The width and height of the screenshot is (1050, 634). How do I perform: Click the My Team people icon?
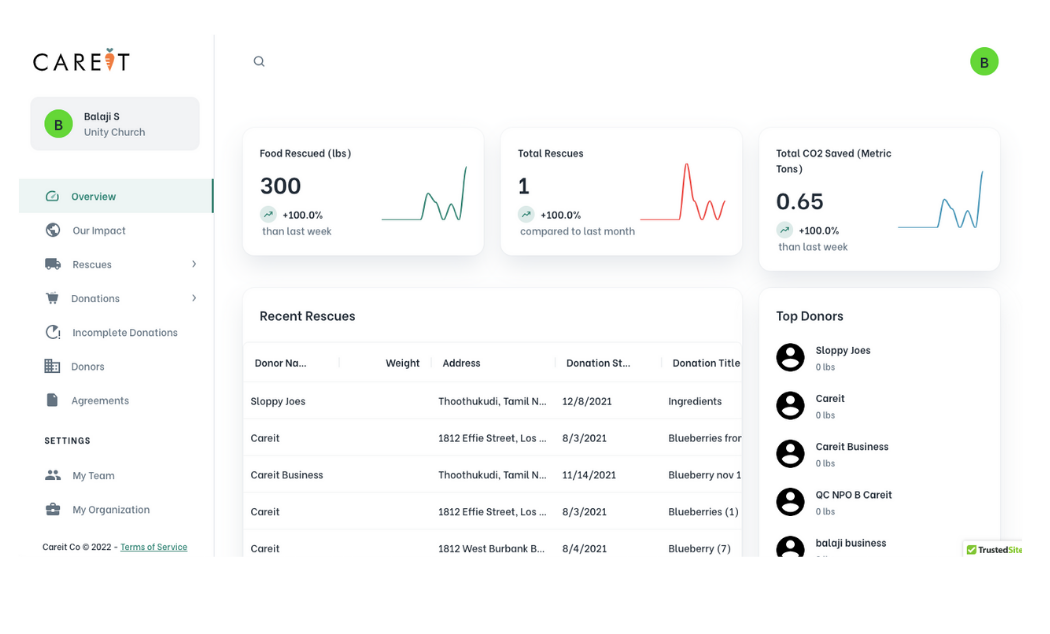coord(53,475)
